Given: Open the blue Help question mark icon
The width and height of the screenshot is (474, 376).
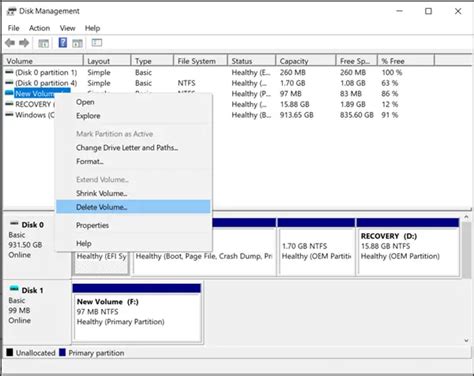Looking at the screenshot, I should 63,43.
